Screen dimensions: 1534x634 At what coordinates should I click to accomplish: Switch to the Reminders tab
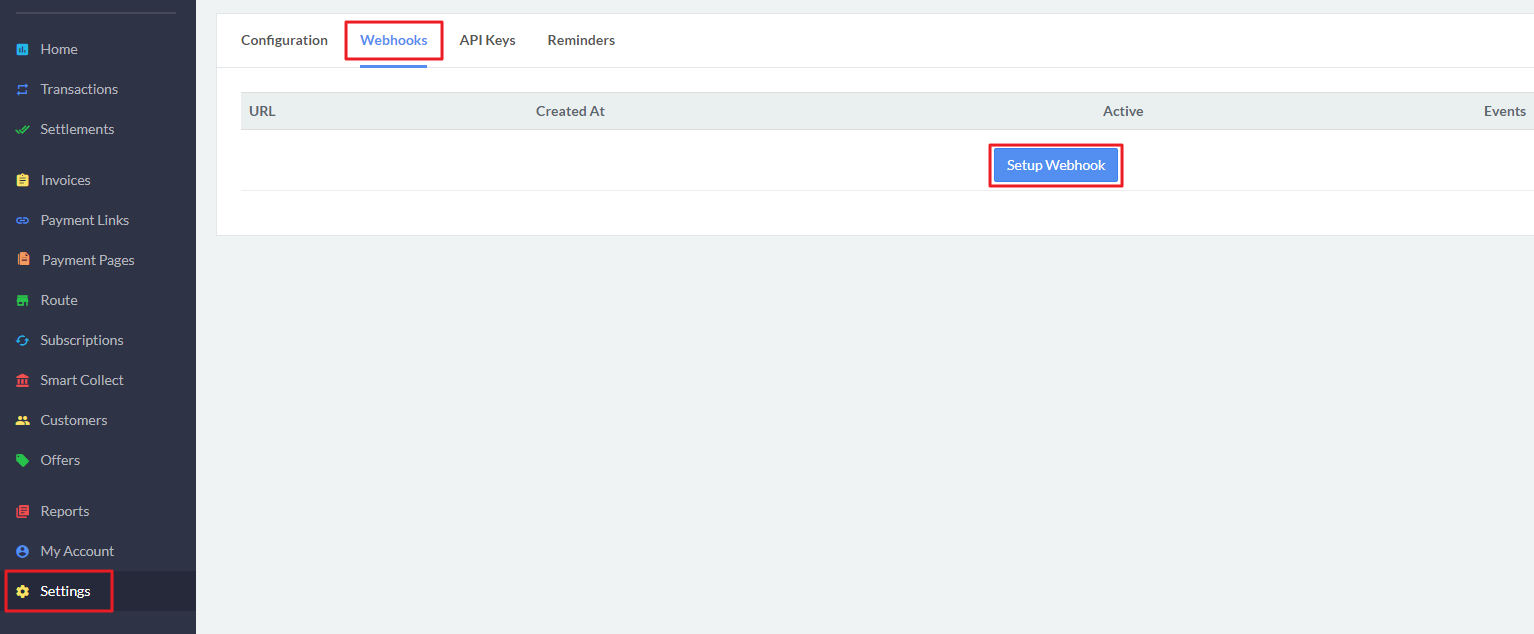(x=581, y=40)
